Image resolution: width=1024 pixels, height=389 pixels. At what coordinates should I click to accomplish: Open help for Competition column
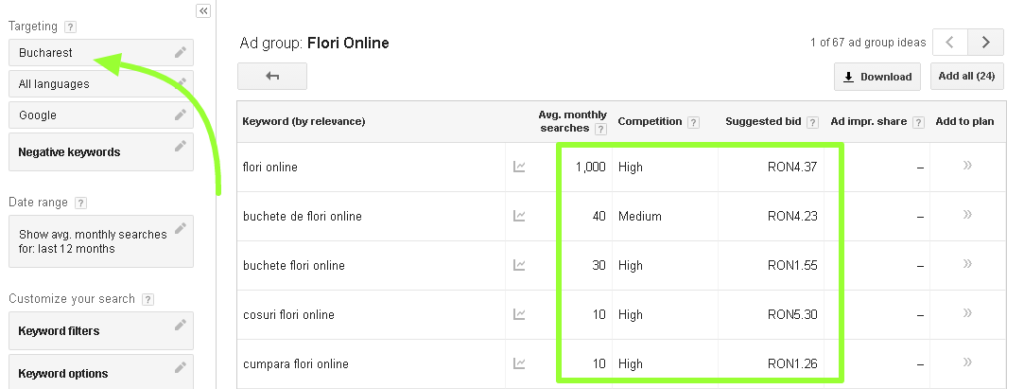click(694, 122)
